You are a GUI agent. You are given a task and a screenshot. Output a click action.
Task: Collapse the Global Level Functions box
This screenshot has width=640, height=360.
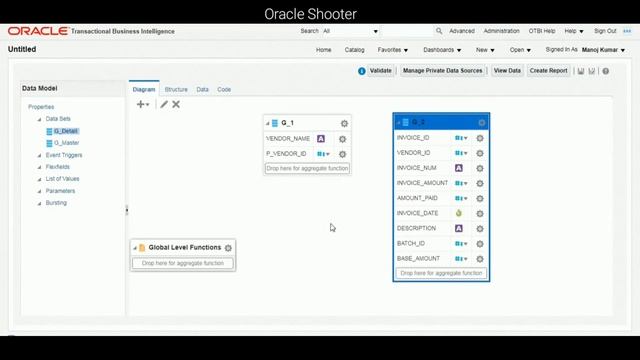tap(135, 248)
